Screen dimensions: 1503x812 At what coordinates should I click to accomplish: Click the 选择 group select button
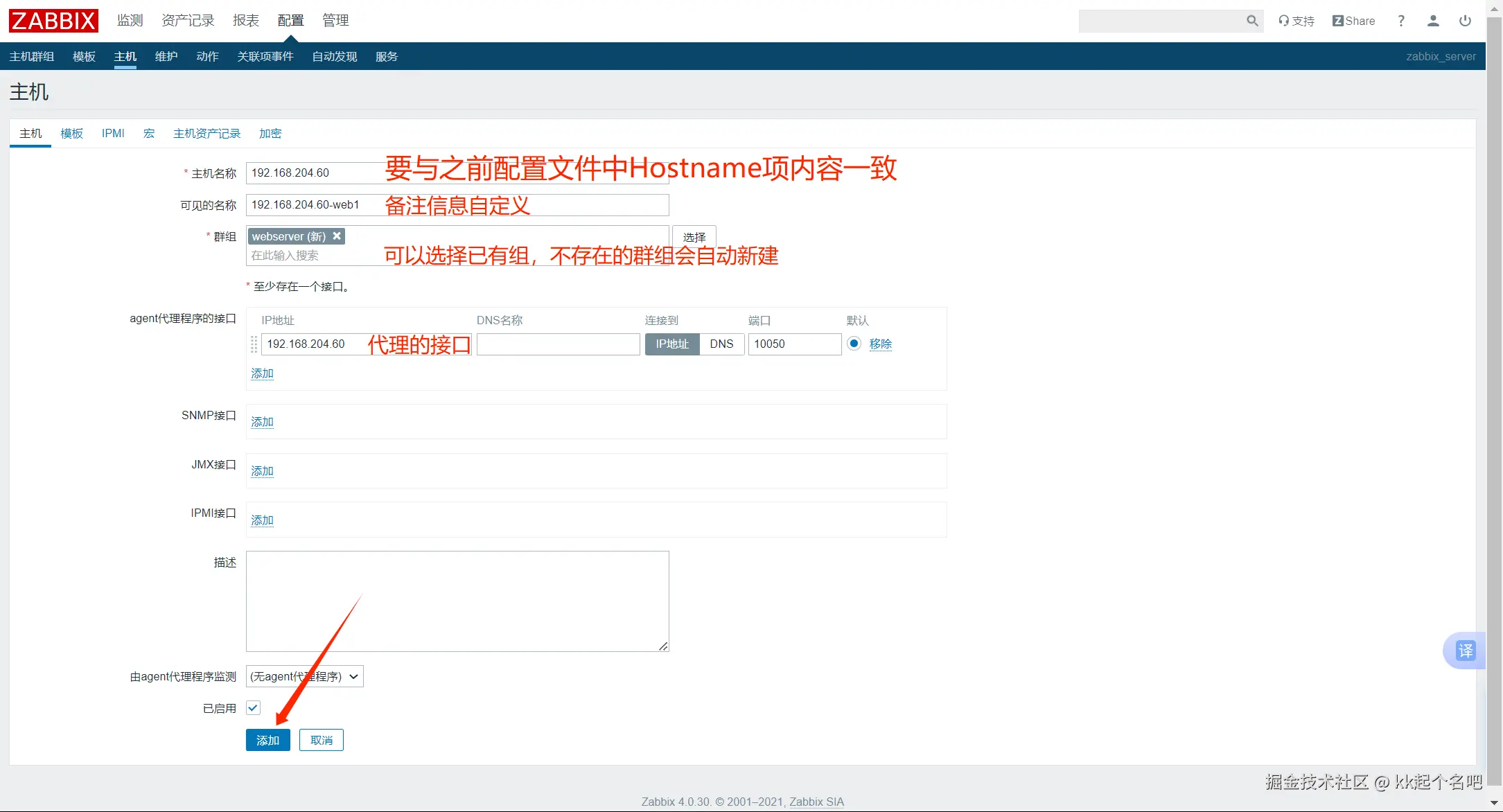(694, 237)
